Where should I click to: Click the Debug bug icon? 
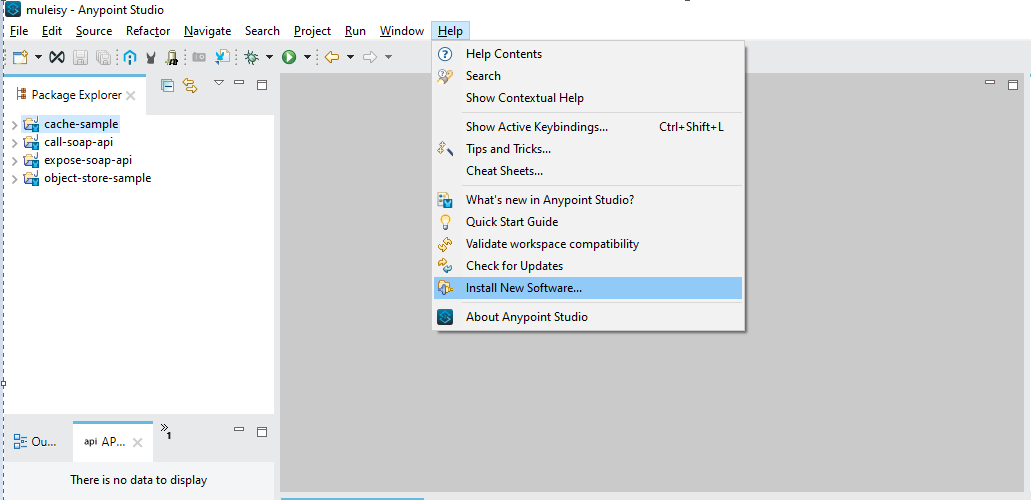251,57
